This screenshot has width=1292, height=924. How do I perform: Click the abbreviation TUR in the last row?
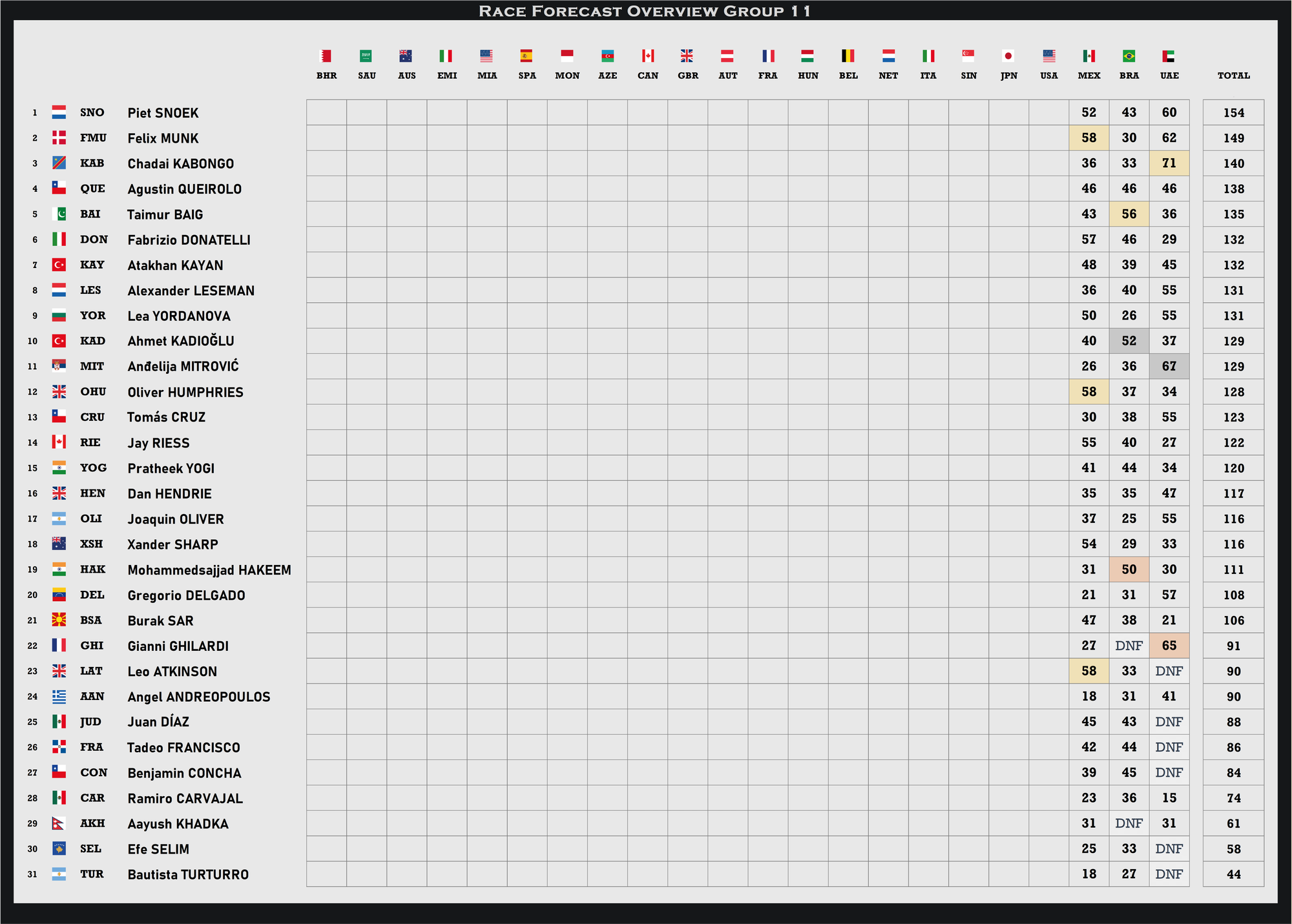point(92,874)
